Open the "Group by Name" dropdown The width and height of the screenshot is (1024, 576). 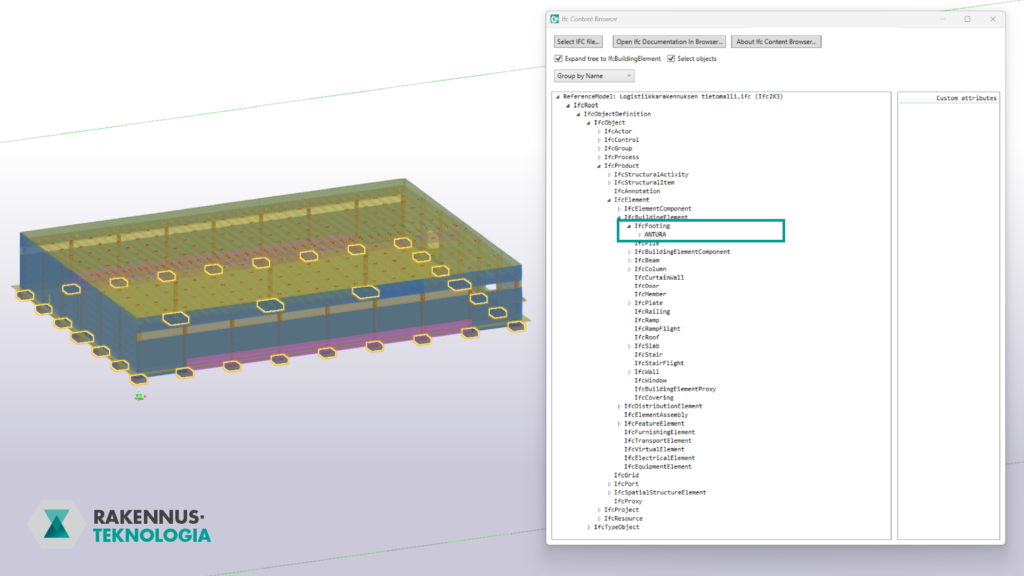coord(593,75)
